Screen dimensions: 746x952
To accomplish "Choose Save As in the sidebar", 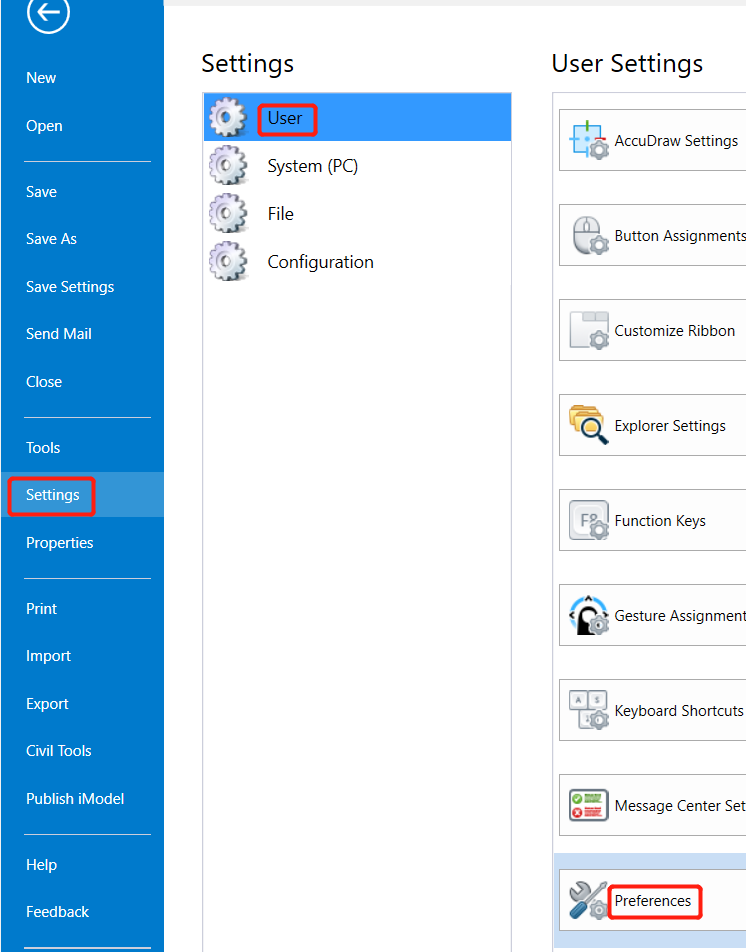I will click(51, 239).
